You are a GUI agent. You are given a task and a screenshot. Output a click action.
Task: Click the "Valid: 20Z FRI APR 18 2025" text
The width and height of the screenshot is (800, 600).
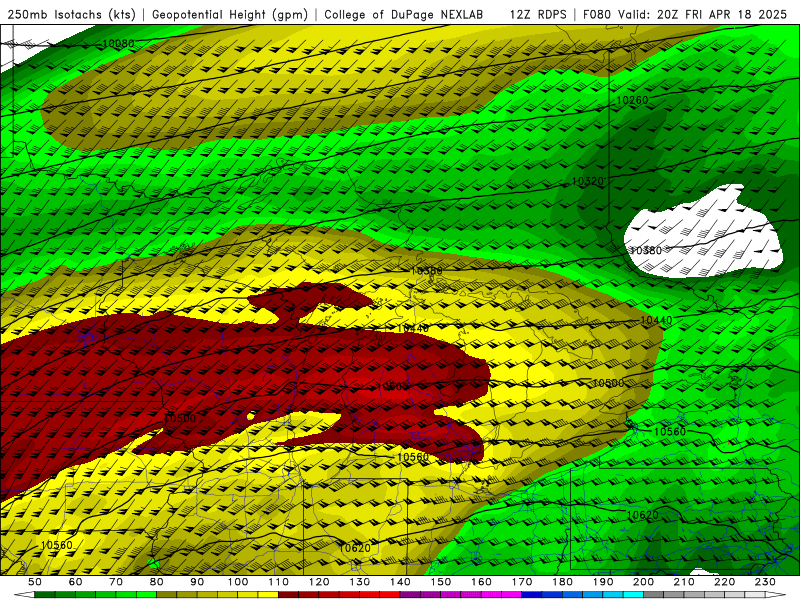(703, 15)
